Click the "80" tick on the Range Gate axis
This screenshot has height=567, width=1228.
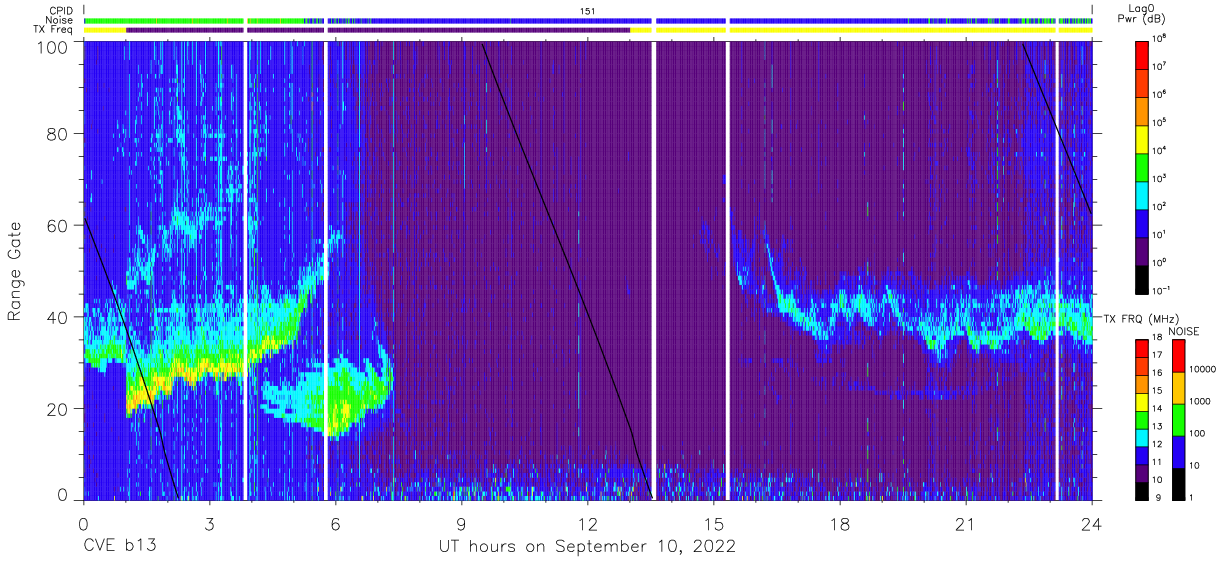click(59, 135)
